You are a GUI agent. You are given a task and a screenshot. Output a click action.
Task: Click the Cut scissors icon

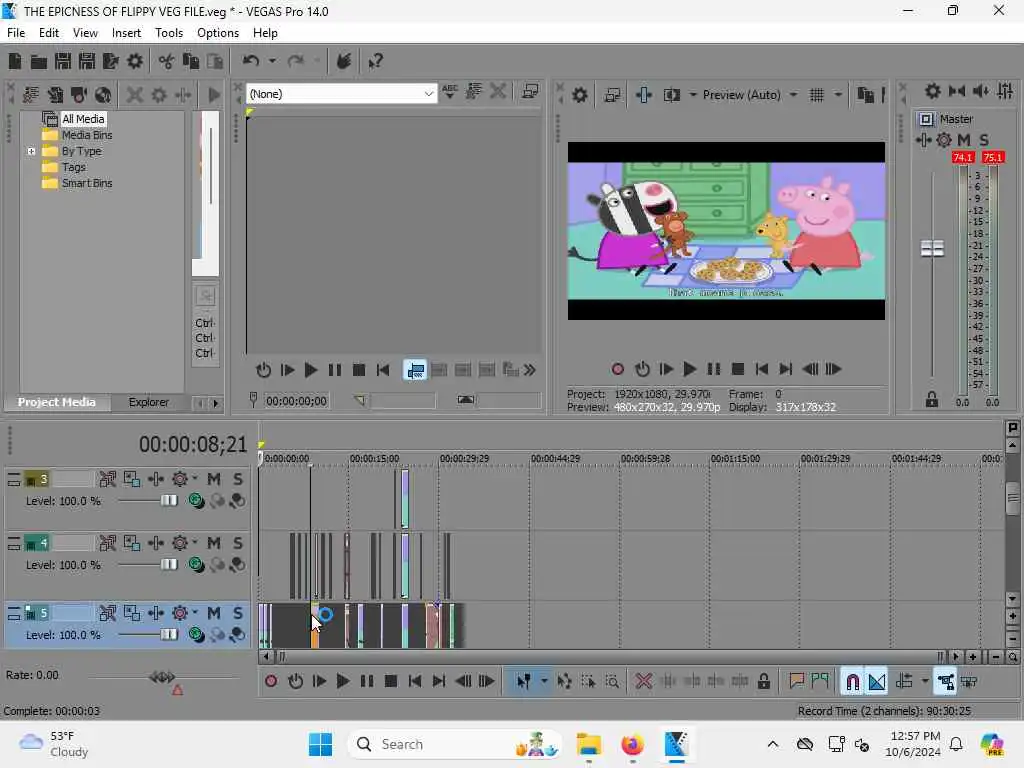(167, 61)
